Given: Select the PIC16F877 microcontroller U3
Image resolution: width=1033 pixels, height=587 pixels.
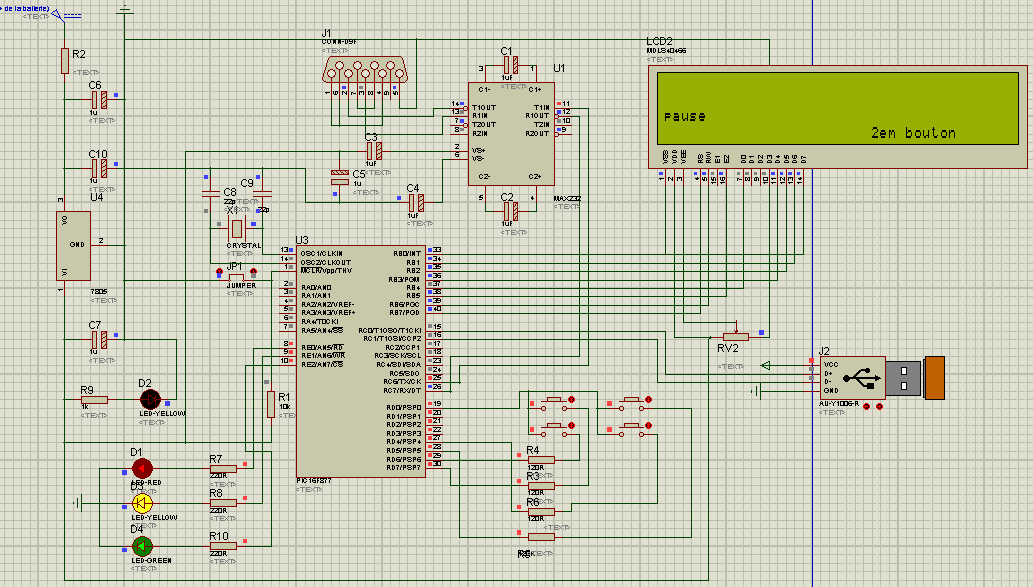Looking at the screenshot, I should point(361,361).
